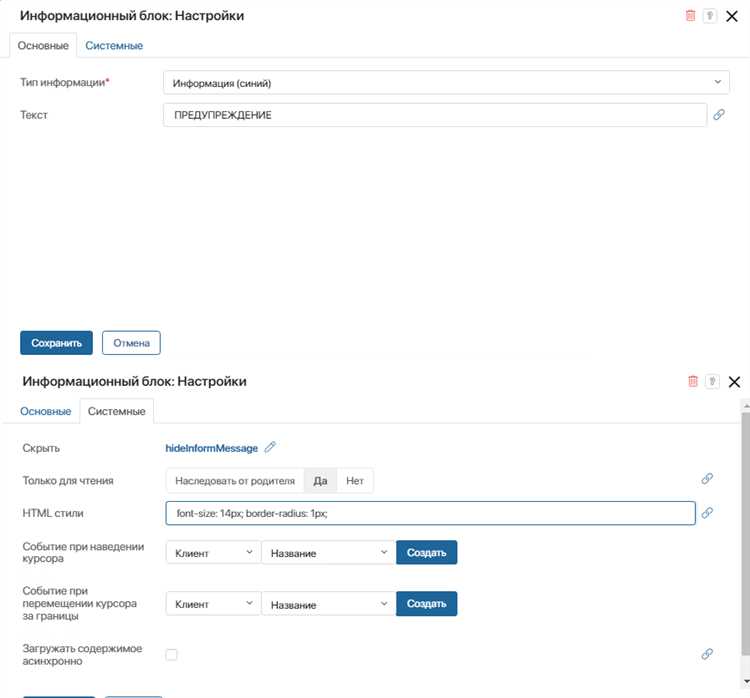Click the link icon next to Текст field

click(719, 115)
